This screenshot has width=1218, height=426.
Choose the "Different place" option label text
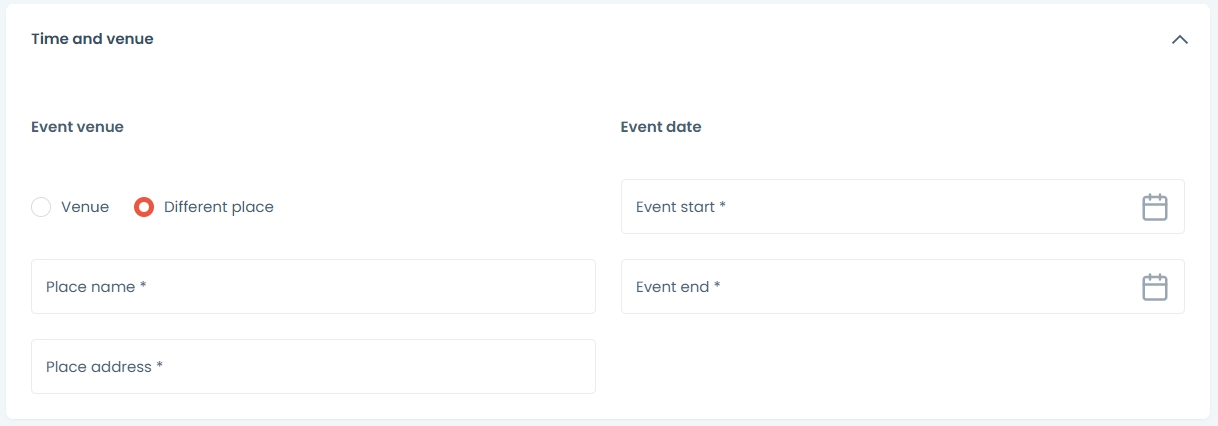(218, 207)
